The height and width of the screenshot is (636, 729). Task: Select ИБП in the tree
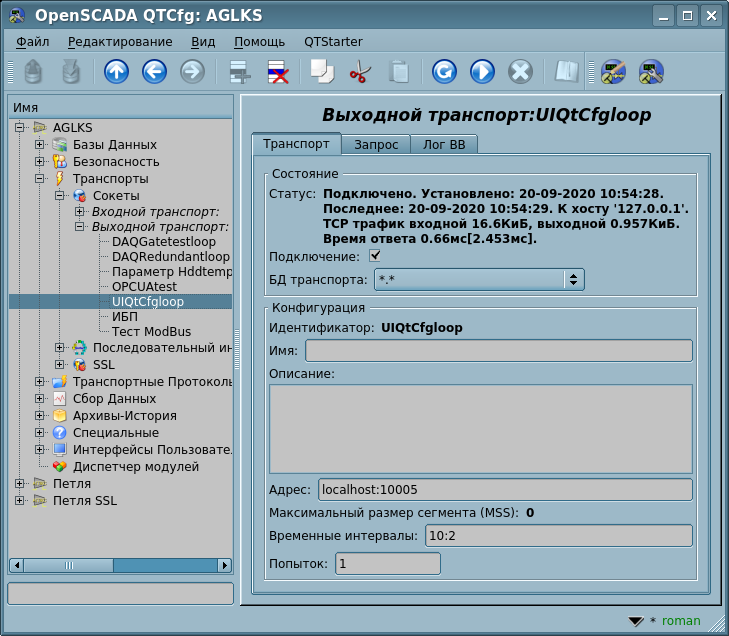[125, 317]
